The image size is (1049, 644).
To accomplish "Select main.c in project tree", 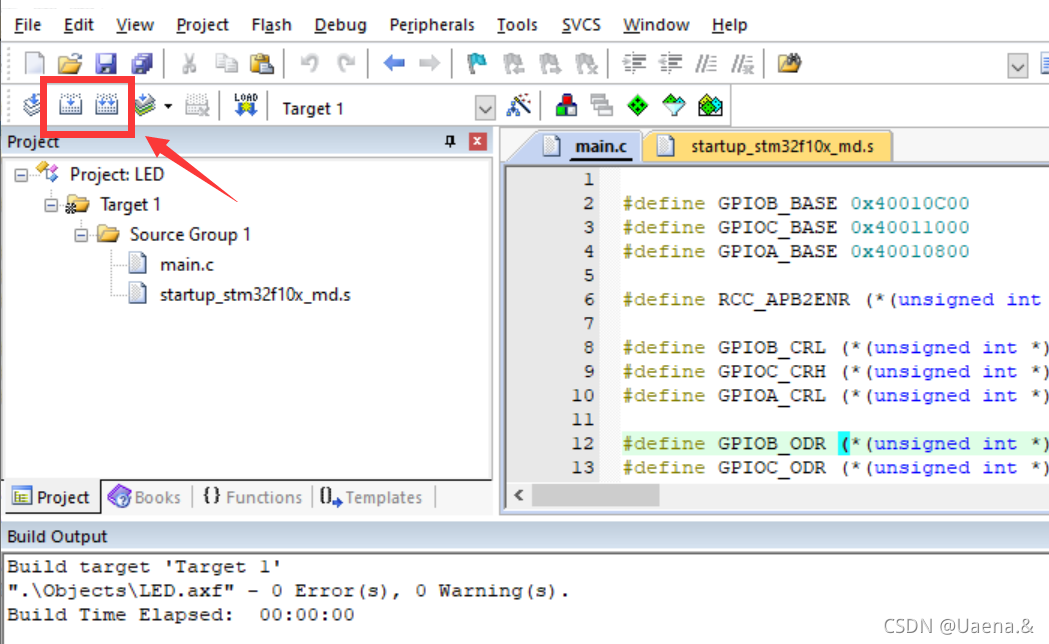I will (x=187, y=265).
